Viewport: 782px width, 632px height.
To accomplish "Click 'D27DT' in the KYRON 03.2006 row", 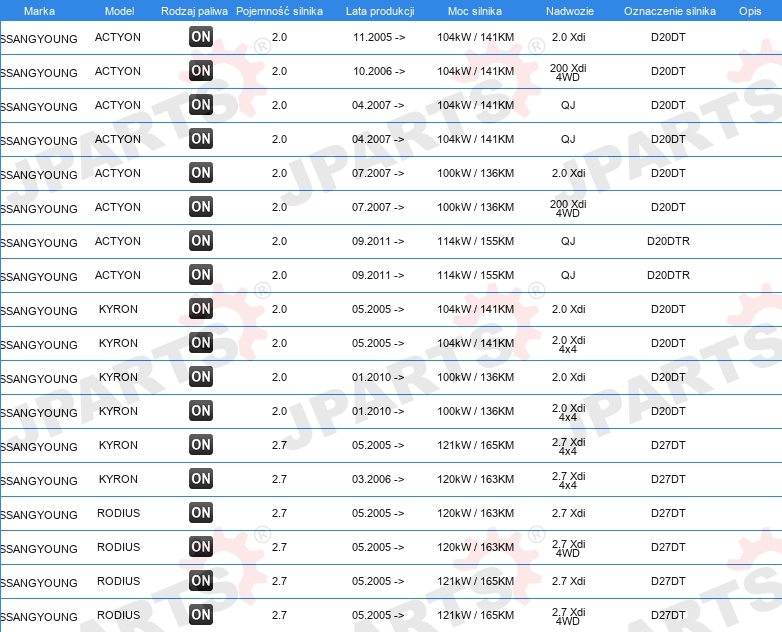I will (x=668, y=479).
